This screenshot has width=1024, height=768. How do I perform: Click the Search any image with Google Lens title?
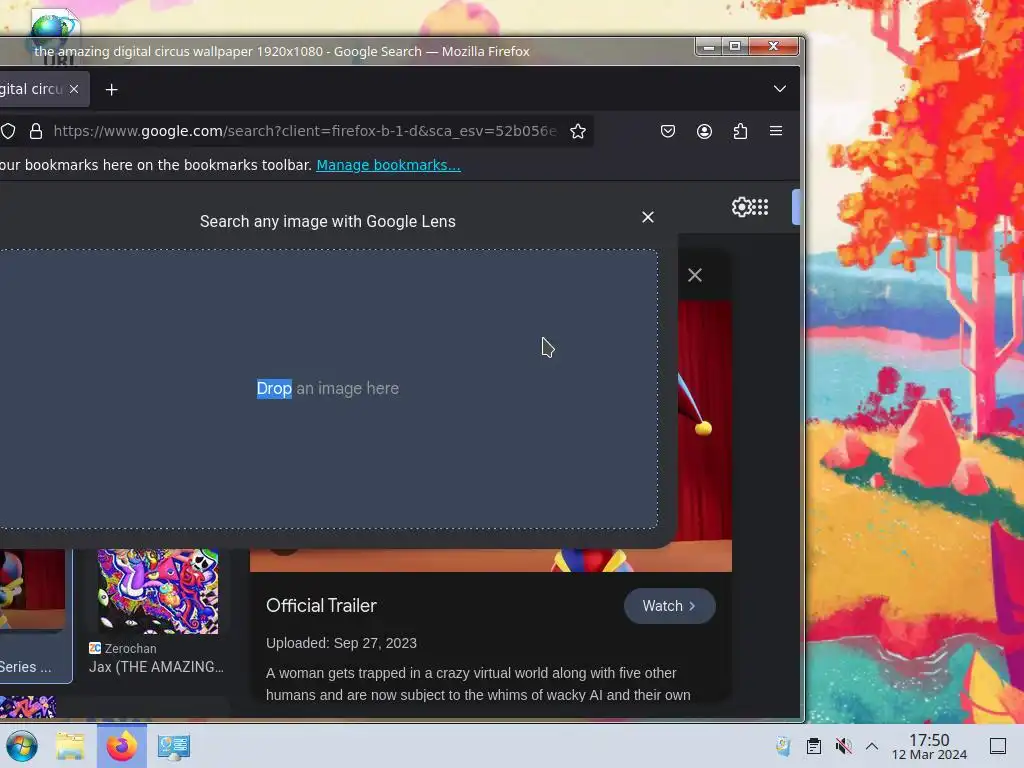click(x=327, y=221)
